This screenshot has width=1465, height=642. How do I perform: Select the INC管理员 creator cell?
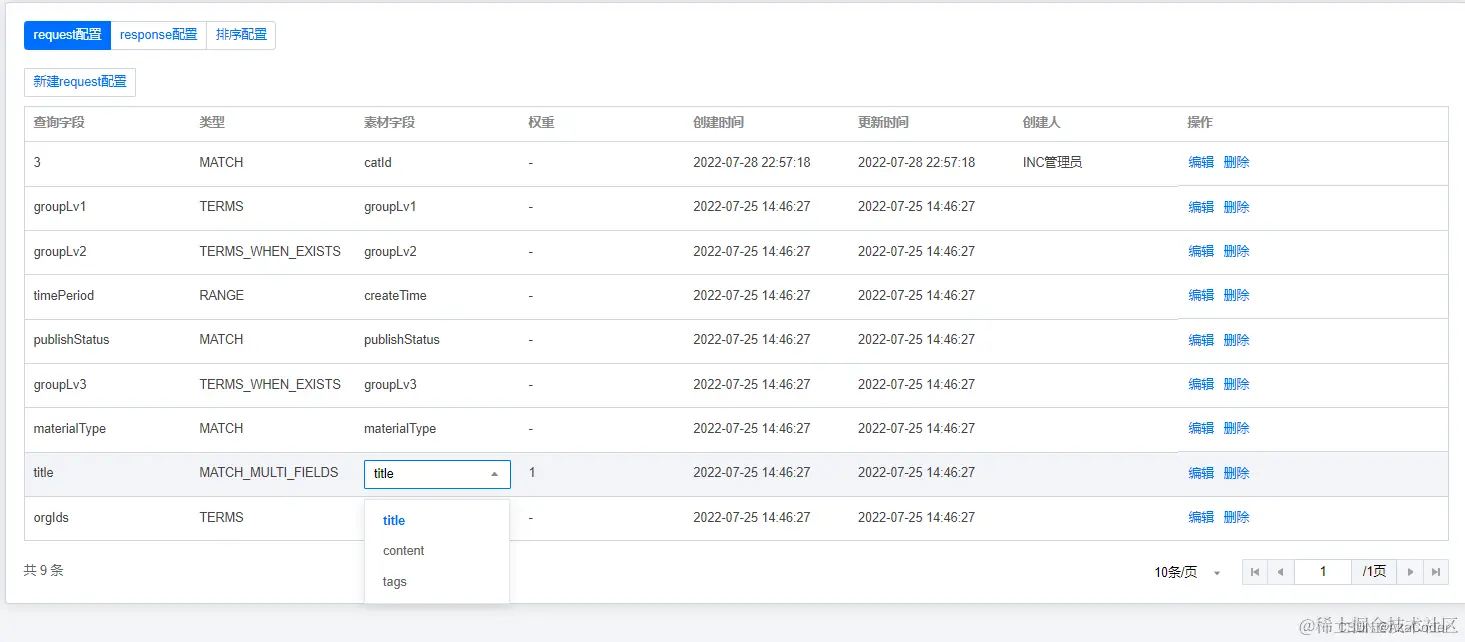click(x=1052, y=162)
